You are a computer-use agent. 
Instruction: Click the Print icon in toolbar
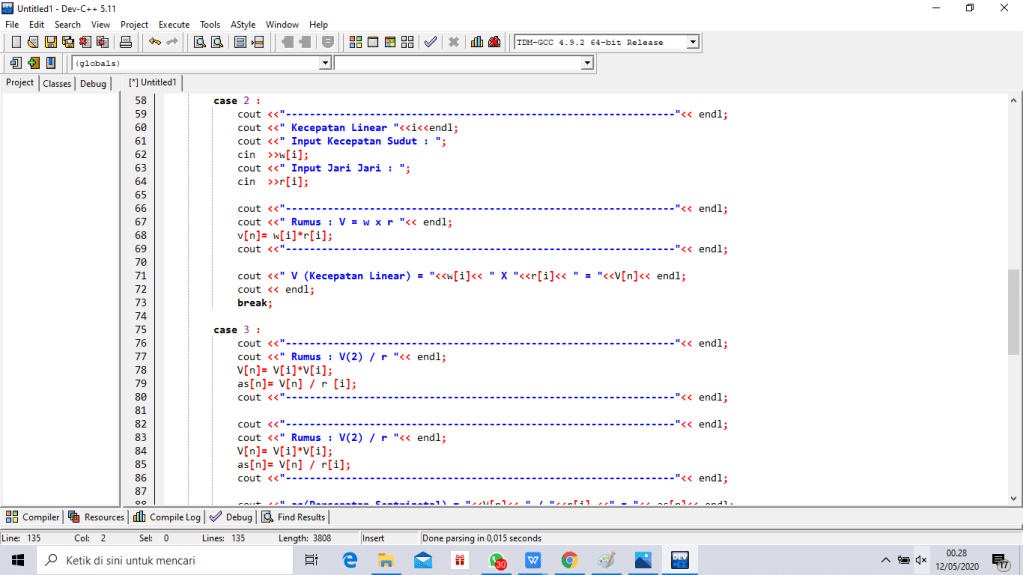[126, 42]
